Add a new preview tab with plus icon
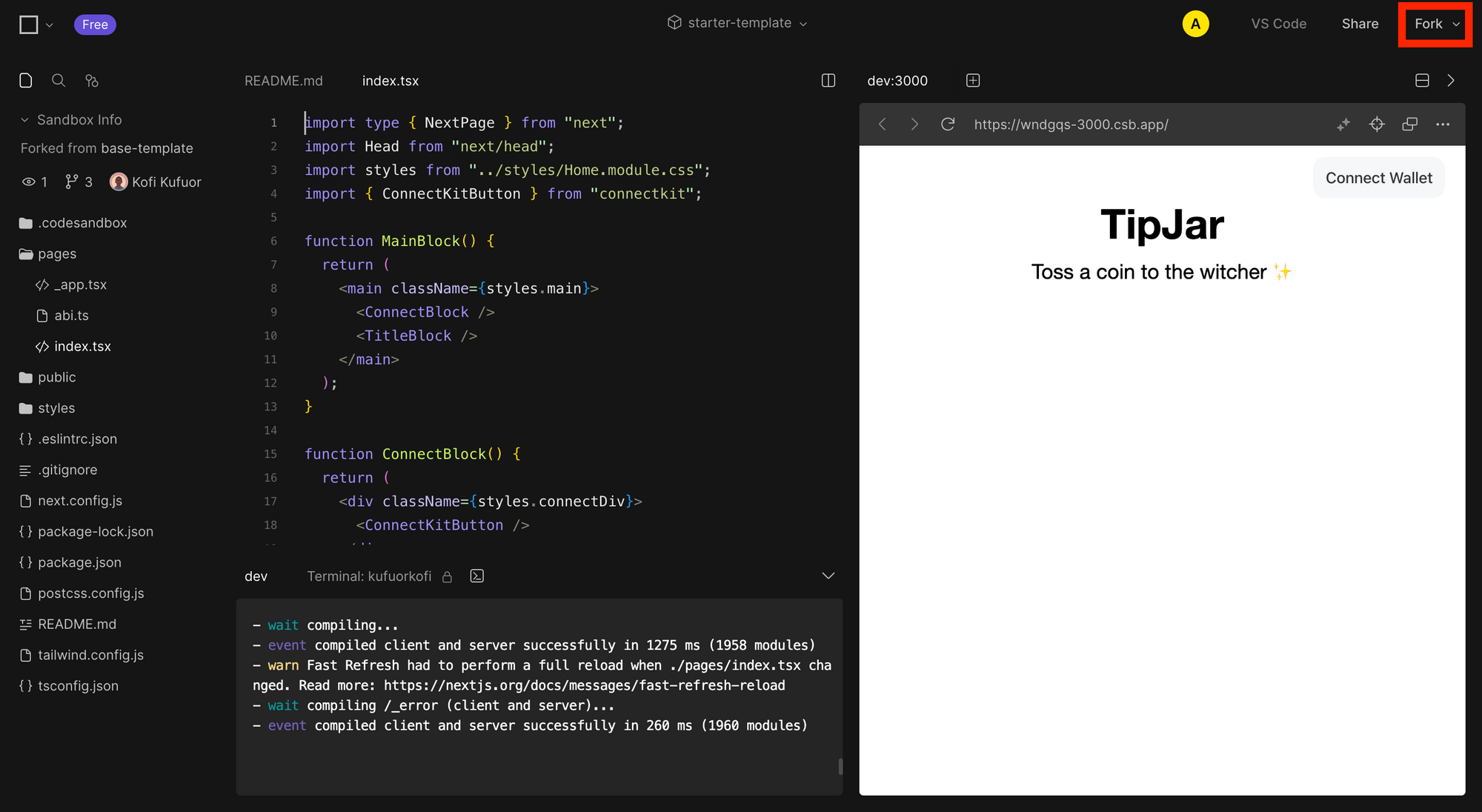Screen dimensions: 1482x812 click(973, 80)
